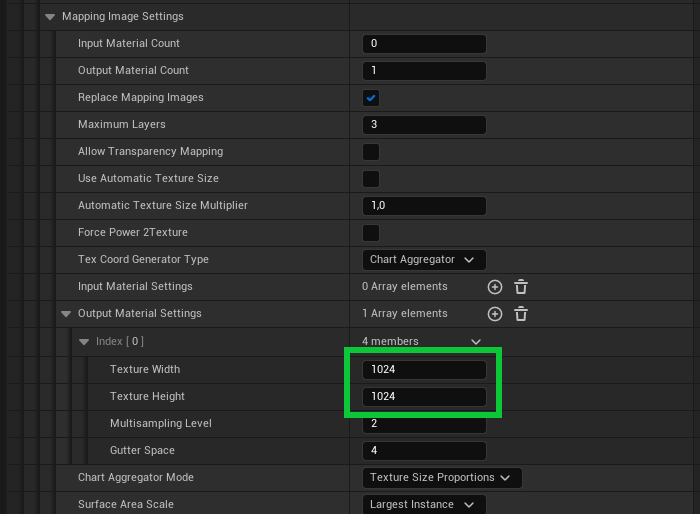Edit Automatic Texture Size Multiplier value
The height and width of the screenshot is (514, 700).
click(x=424, y=206)
